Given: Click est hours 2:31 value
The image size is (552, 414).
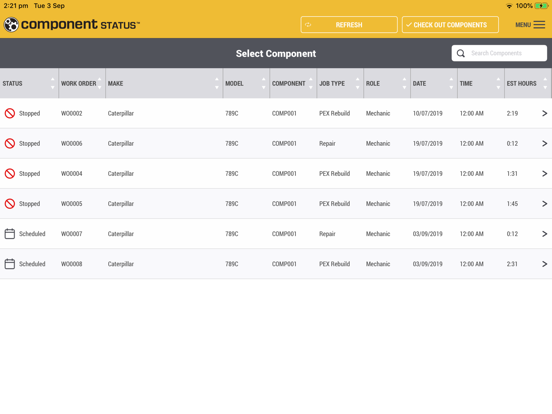Looking at the screenshot, I should click(x=512, y=264).
